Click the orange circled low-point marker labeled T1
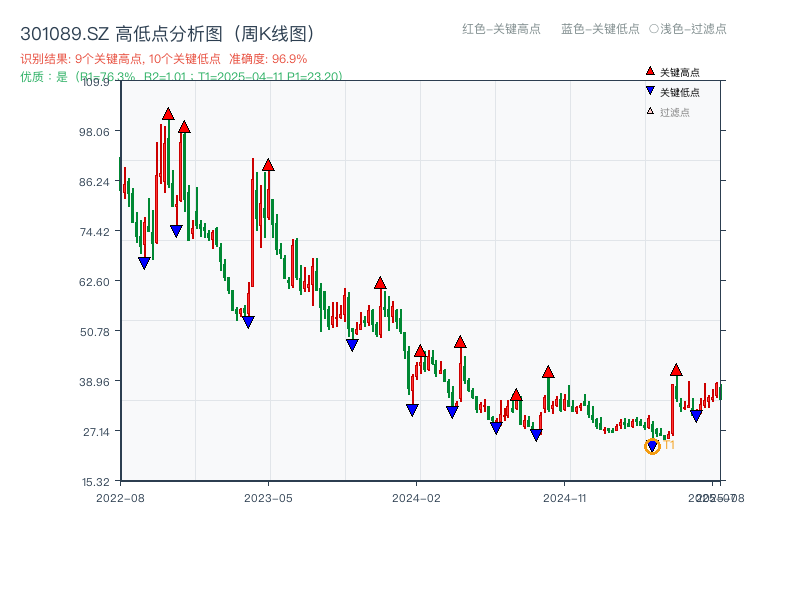The width and height of the screenshot is (800, 600). (x=650, y=446)
